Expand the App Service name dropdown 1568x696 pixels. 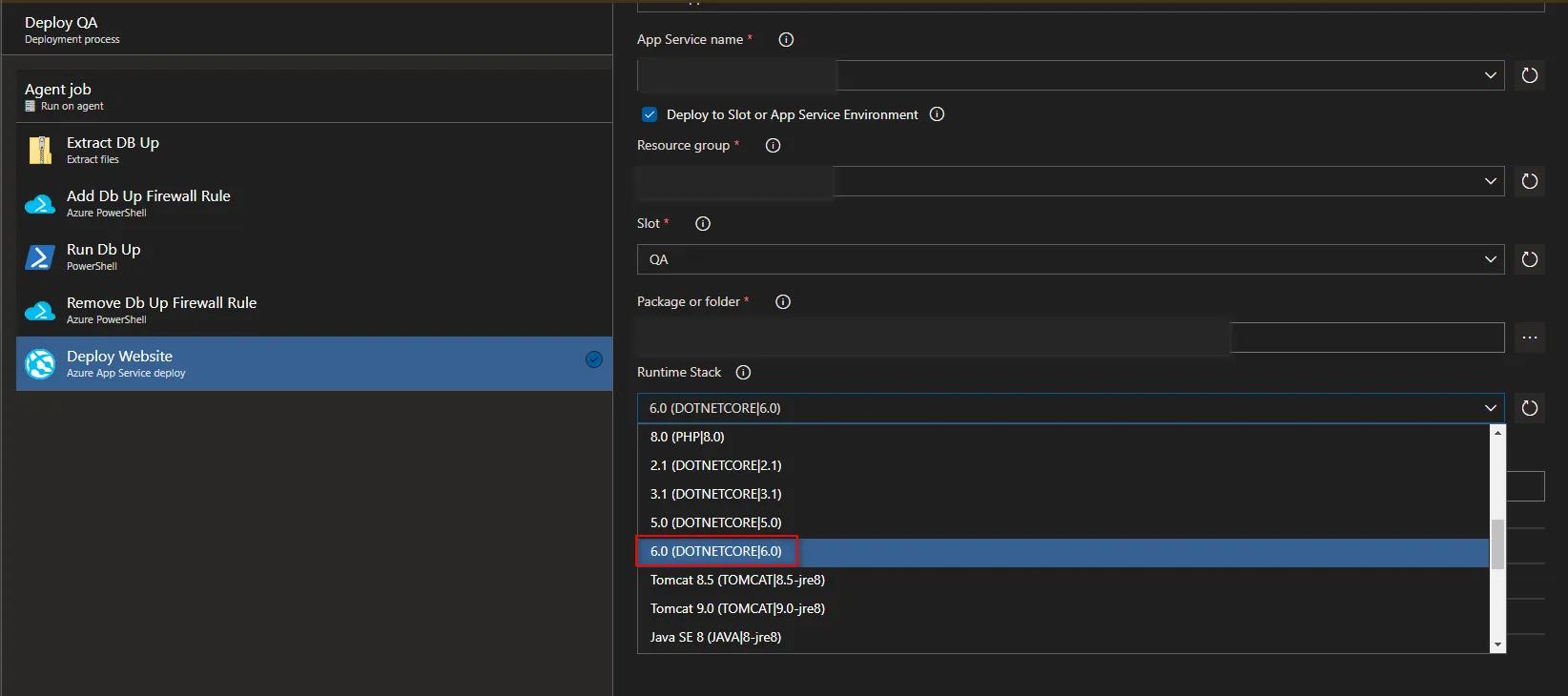click(x=1490, y=75)
